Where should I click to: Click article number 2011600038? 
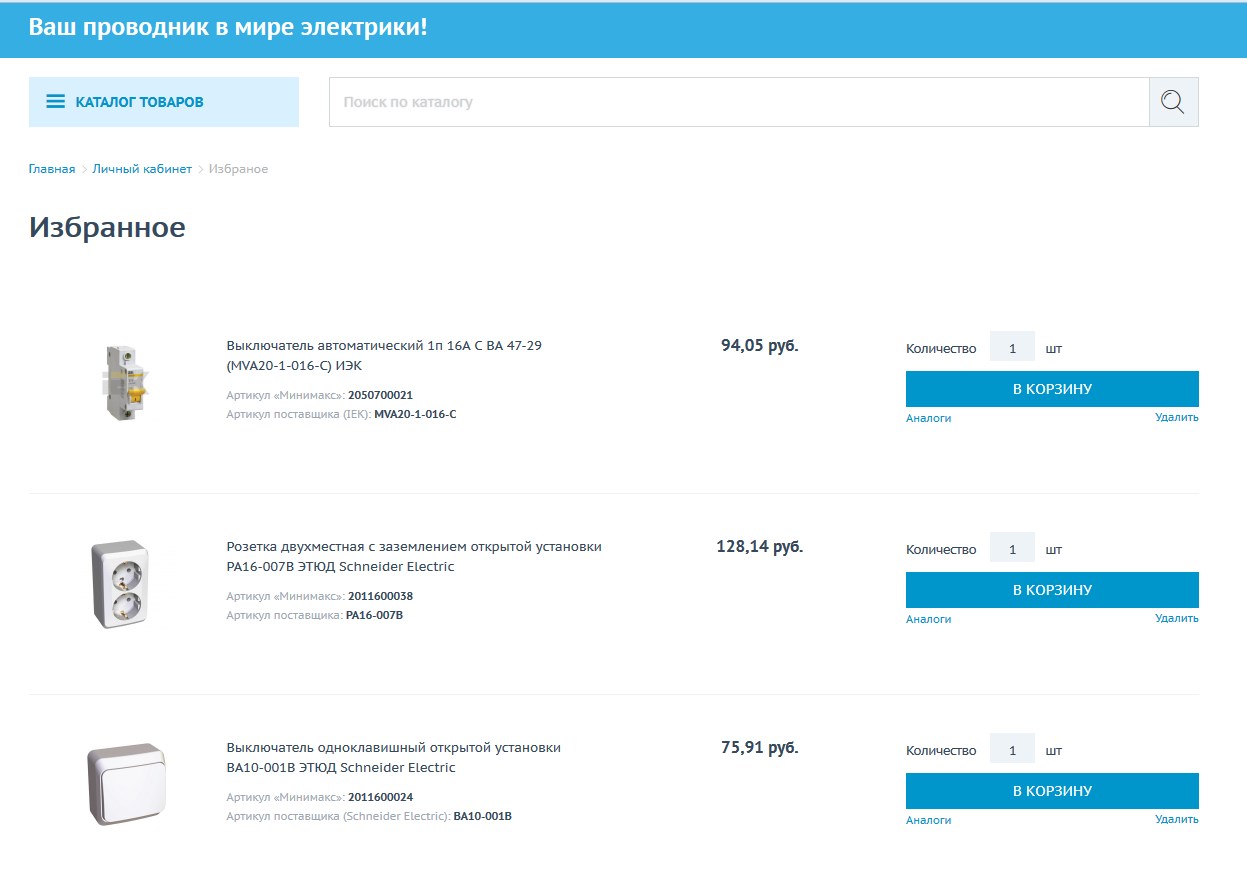pyautogui.click(x=380, y=596)
